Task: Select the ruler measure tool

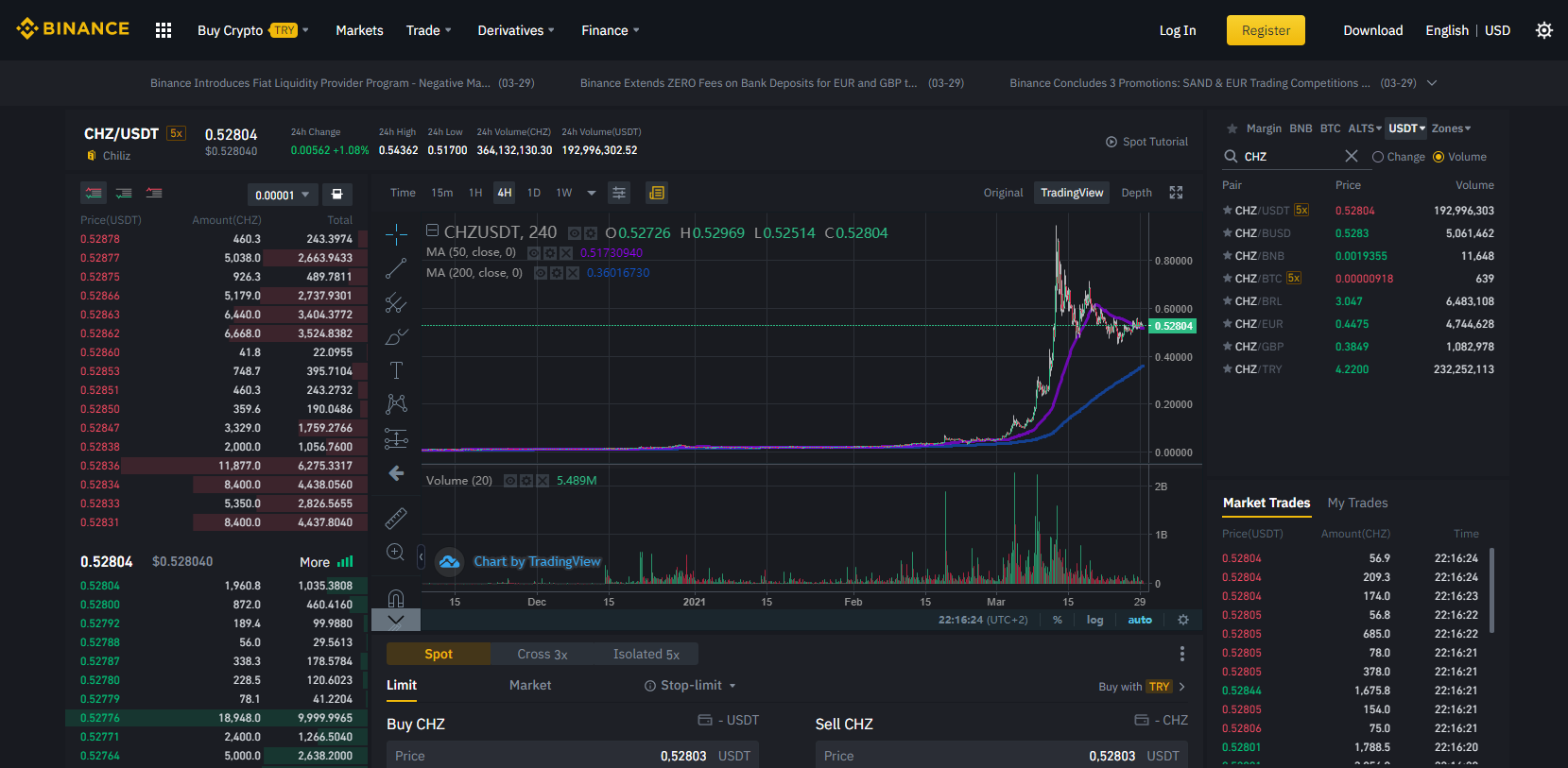Action: (x=396, y=518)
